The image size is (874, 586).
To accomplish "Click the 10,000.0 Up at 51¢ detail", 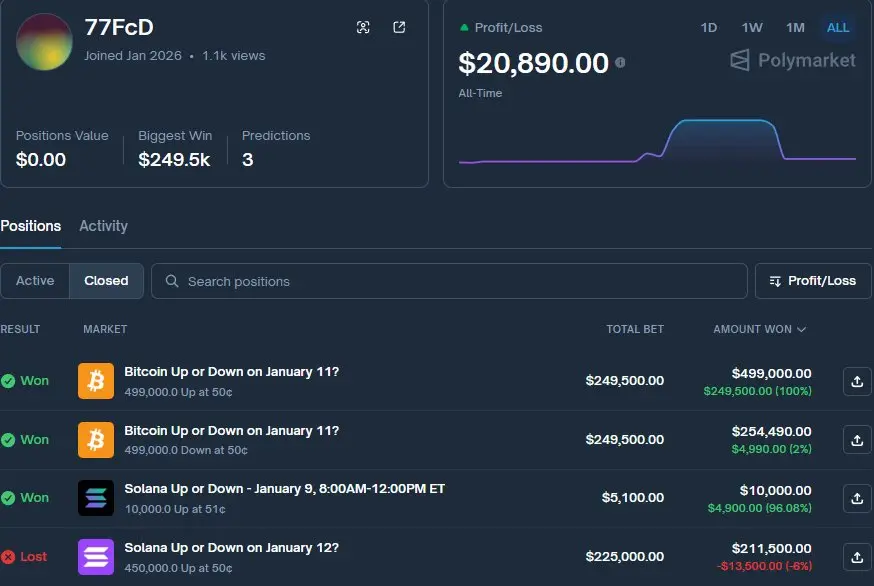I will (175, 509).
